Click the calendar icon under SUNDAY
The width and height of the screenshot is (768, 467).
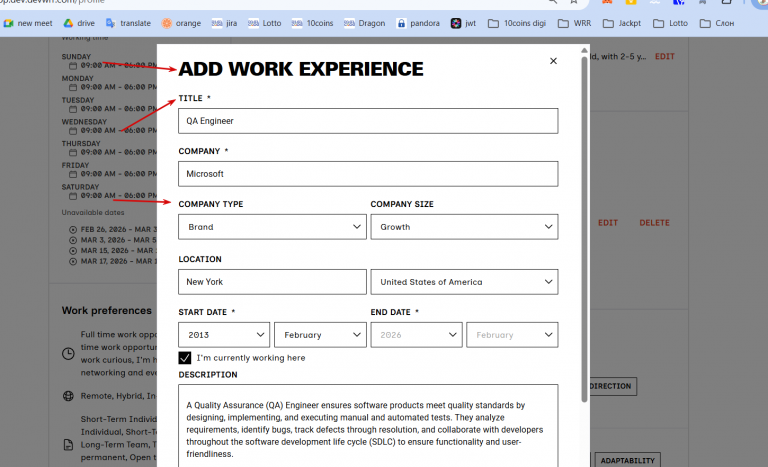(x=73, y=66)
